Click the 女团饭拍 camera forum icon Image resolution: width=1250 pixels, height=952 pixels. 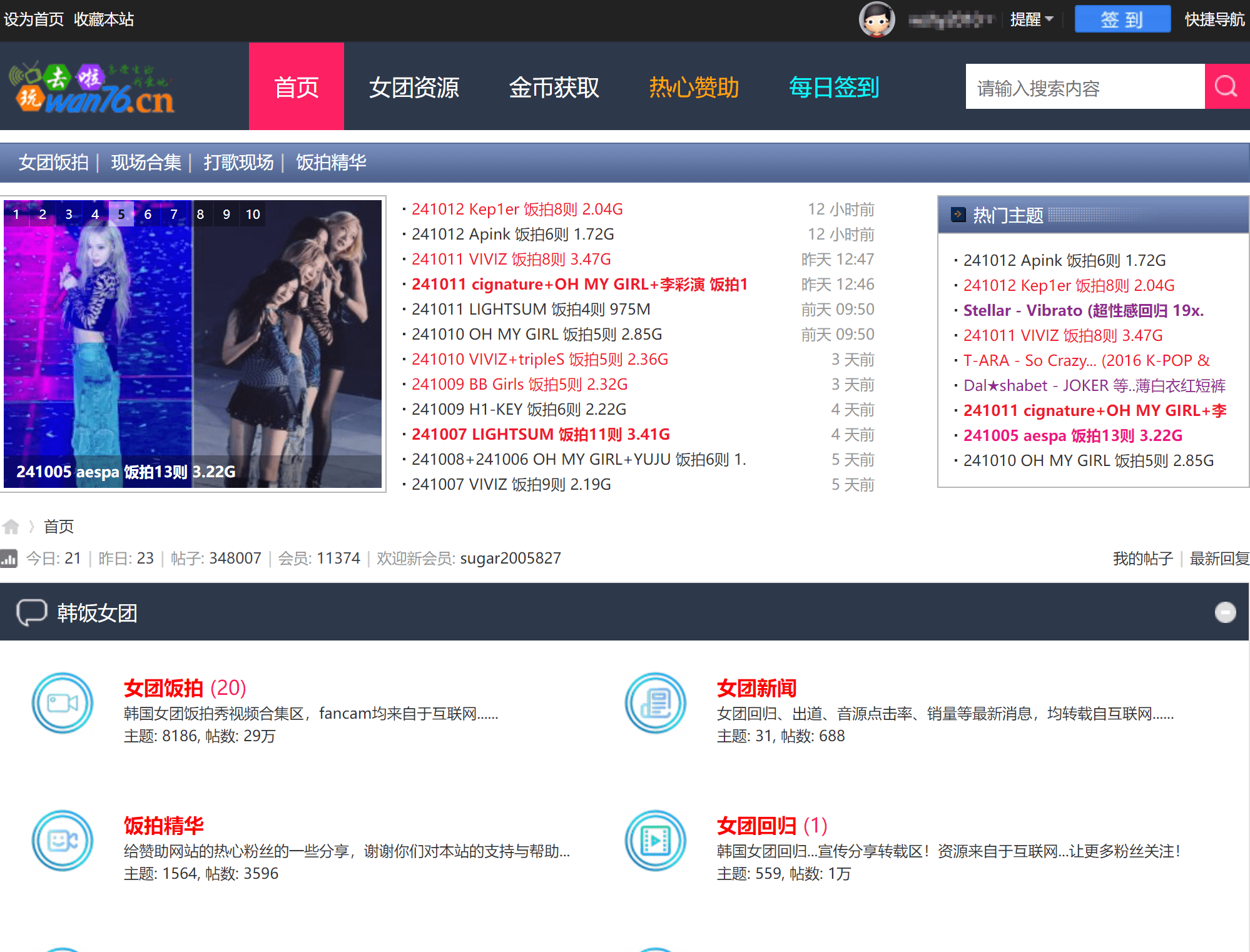(x=63, y=703)
